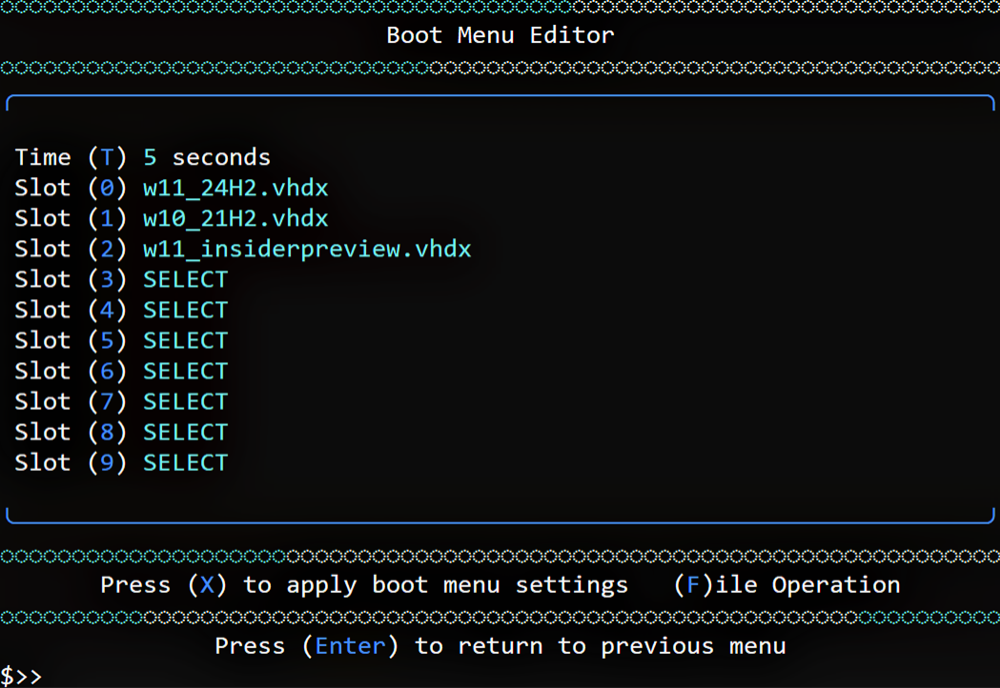Open the (F)ile Operation option

tap(787, 585)
